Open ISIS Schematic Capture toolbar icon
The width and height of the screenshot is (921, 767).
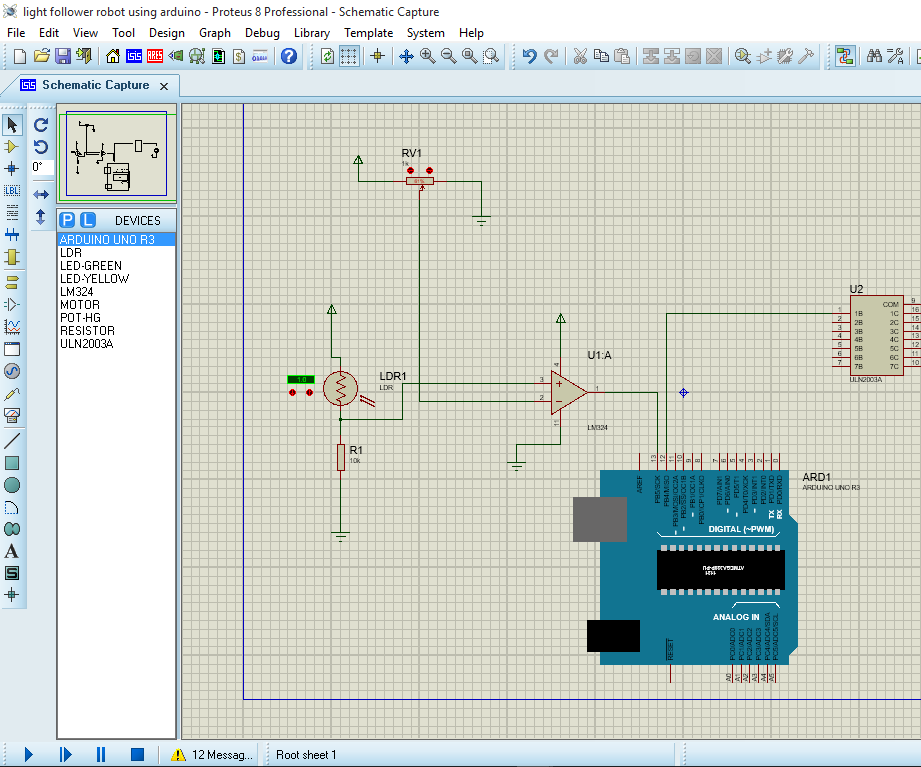coord(134,56)
